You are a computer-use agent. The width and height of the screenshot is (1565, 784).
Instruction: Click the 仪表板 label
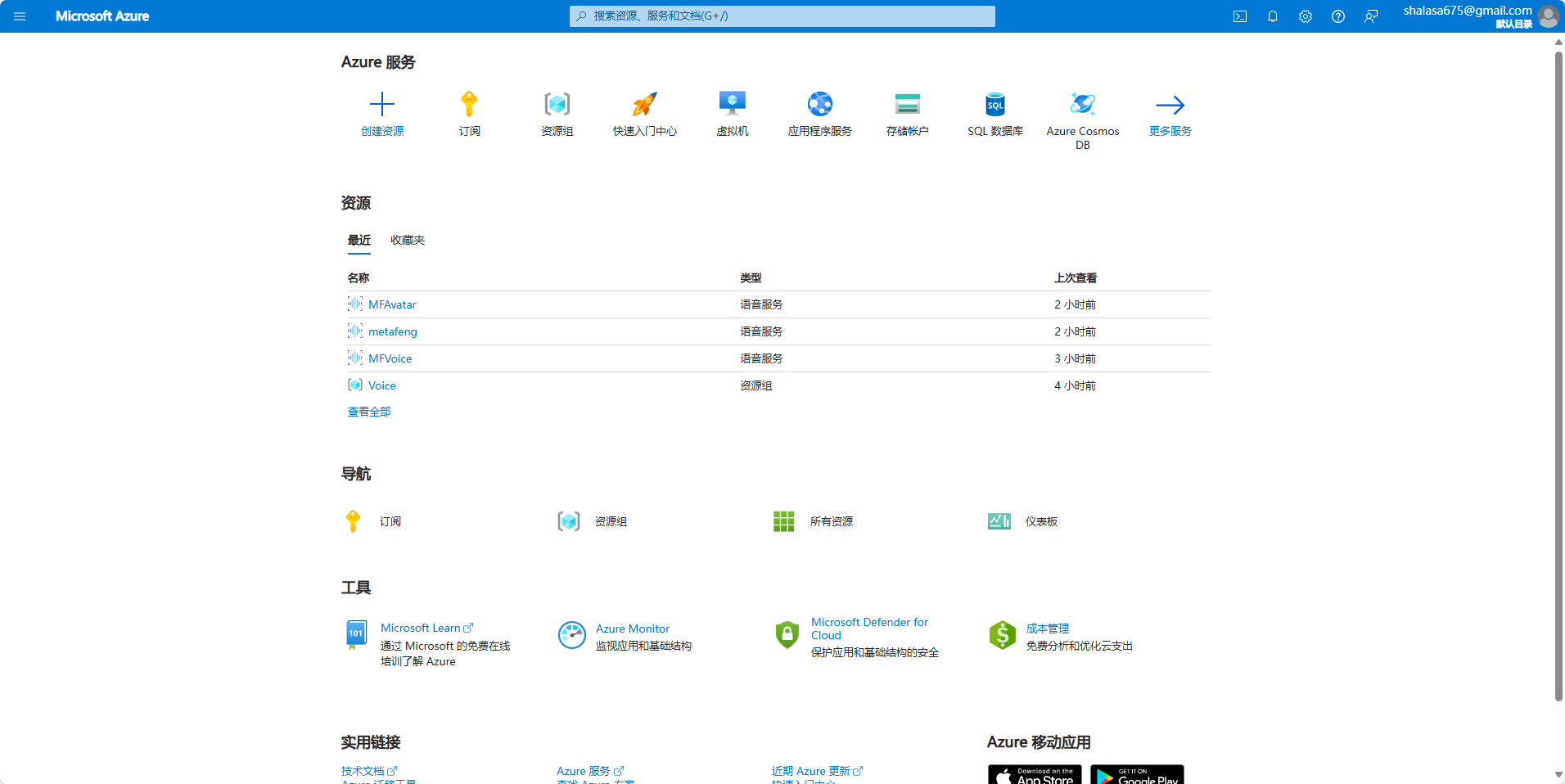[x=1042, y=521]
